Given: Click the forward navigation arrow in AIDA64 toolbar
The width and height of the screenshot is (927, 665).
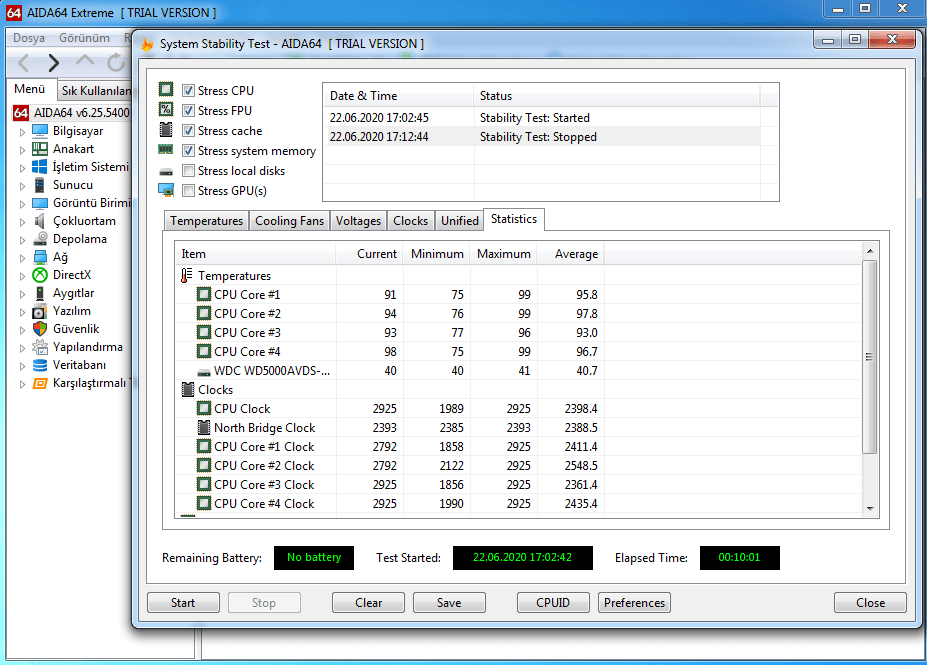Looking at the screenshot, I should pyautogui.click(x=54, y=62).
